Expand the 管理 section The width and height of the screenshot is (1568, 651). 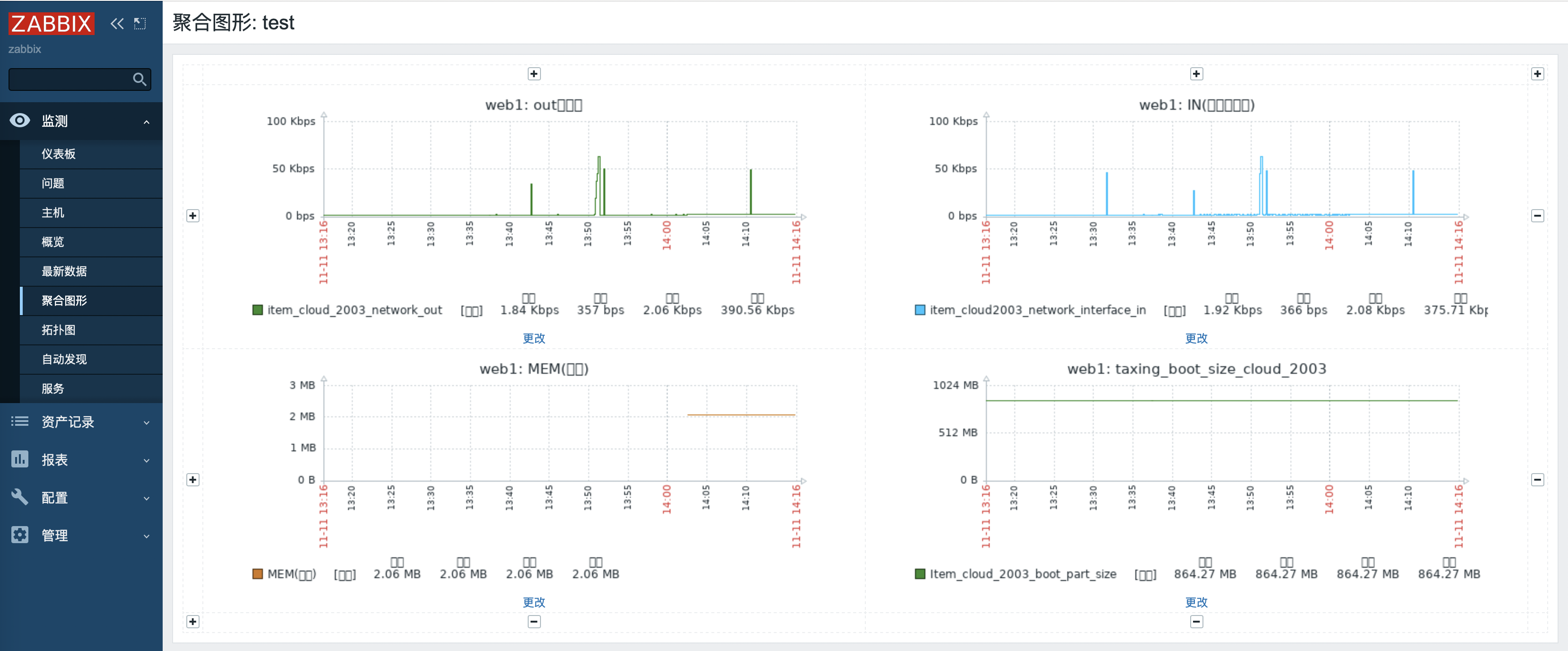(146, 536)
